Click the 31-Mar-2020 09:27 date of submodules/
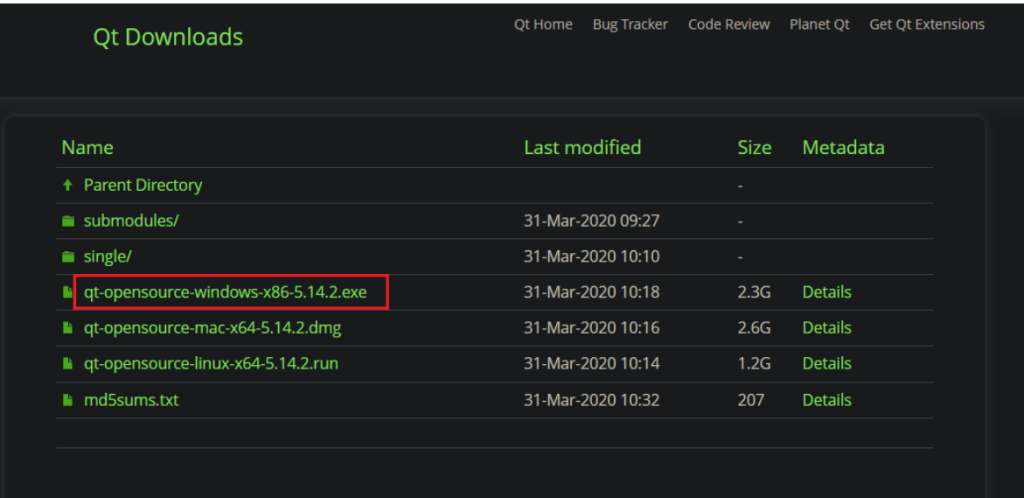Screen dimensions: 1024x498 pyautogui.click(x=592, y=221)
